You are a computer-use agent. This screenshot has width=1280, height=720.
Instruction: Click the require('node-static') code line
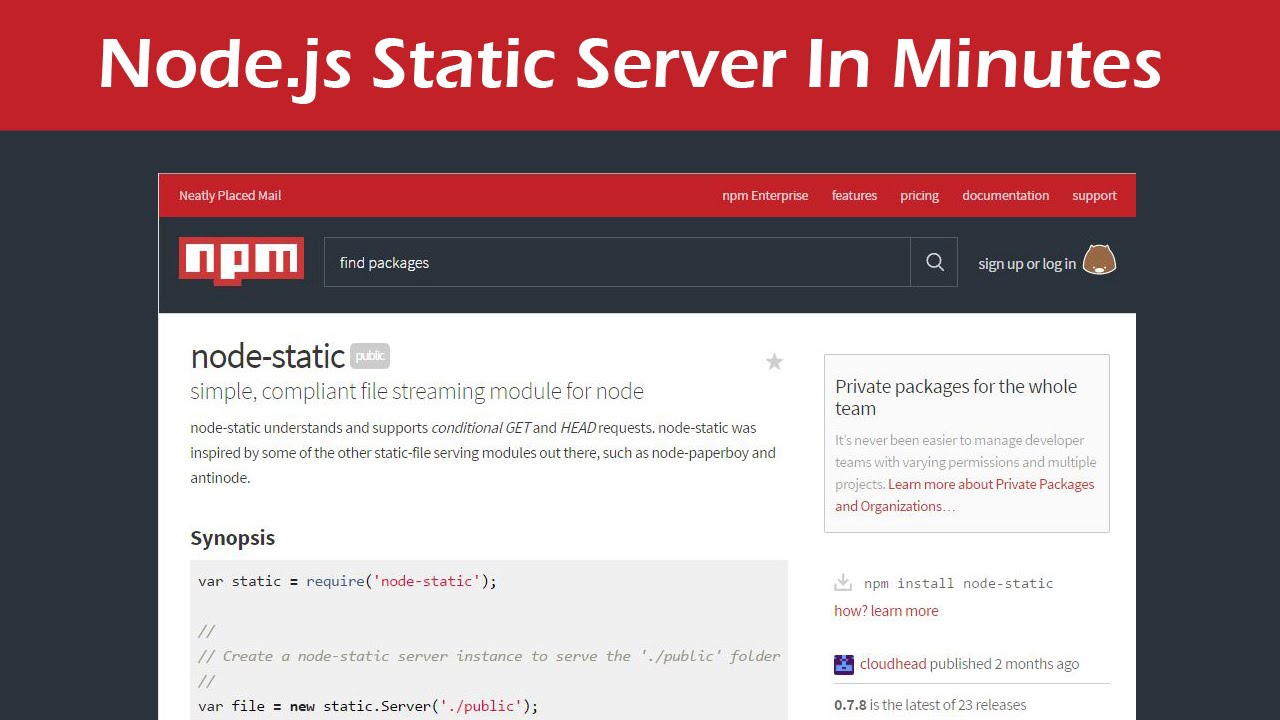pos(347,581)
